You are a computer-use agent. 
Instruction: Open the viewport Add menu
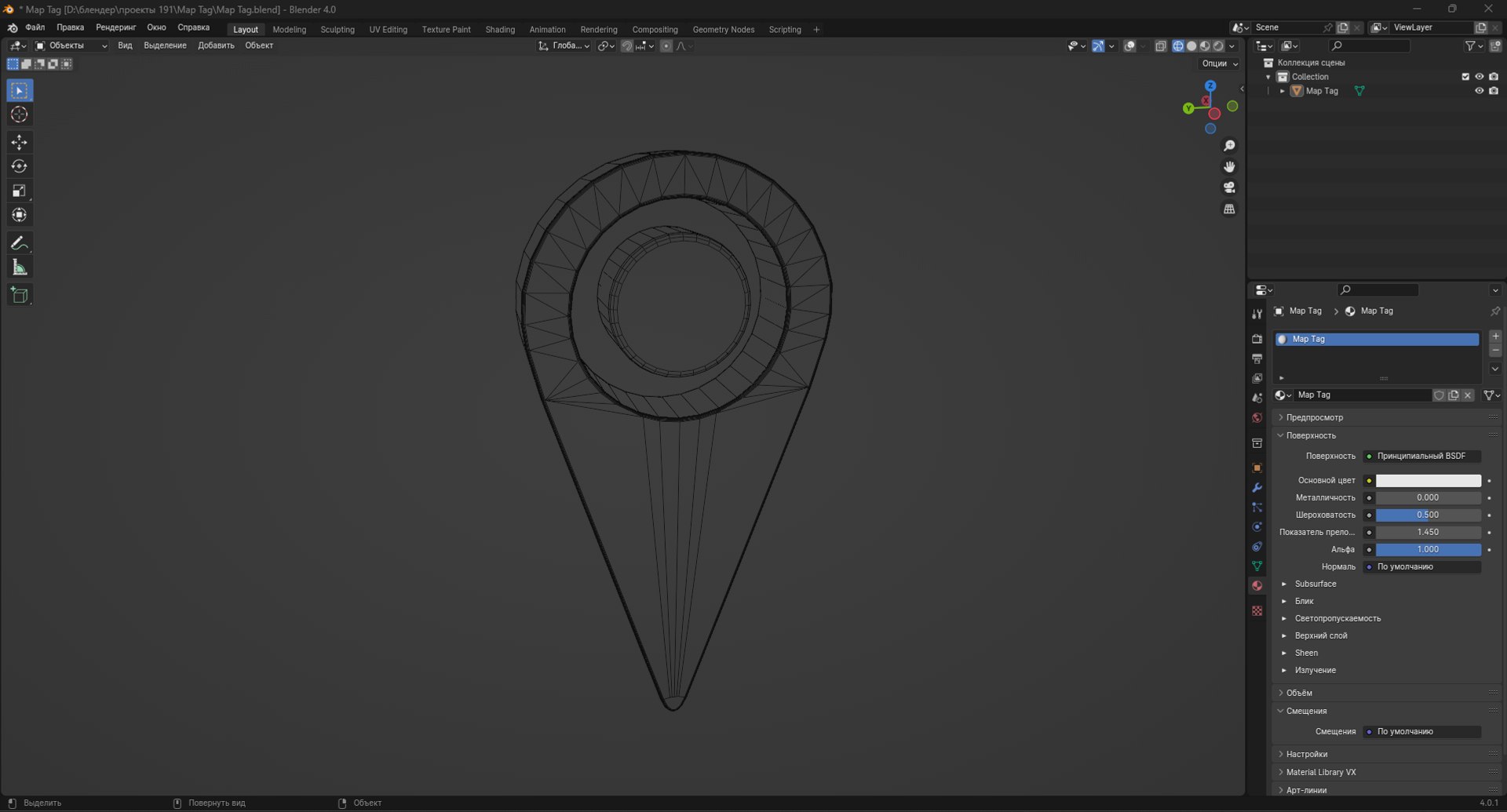[x=216, y=46]
